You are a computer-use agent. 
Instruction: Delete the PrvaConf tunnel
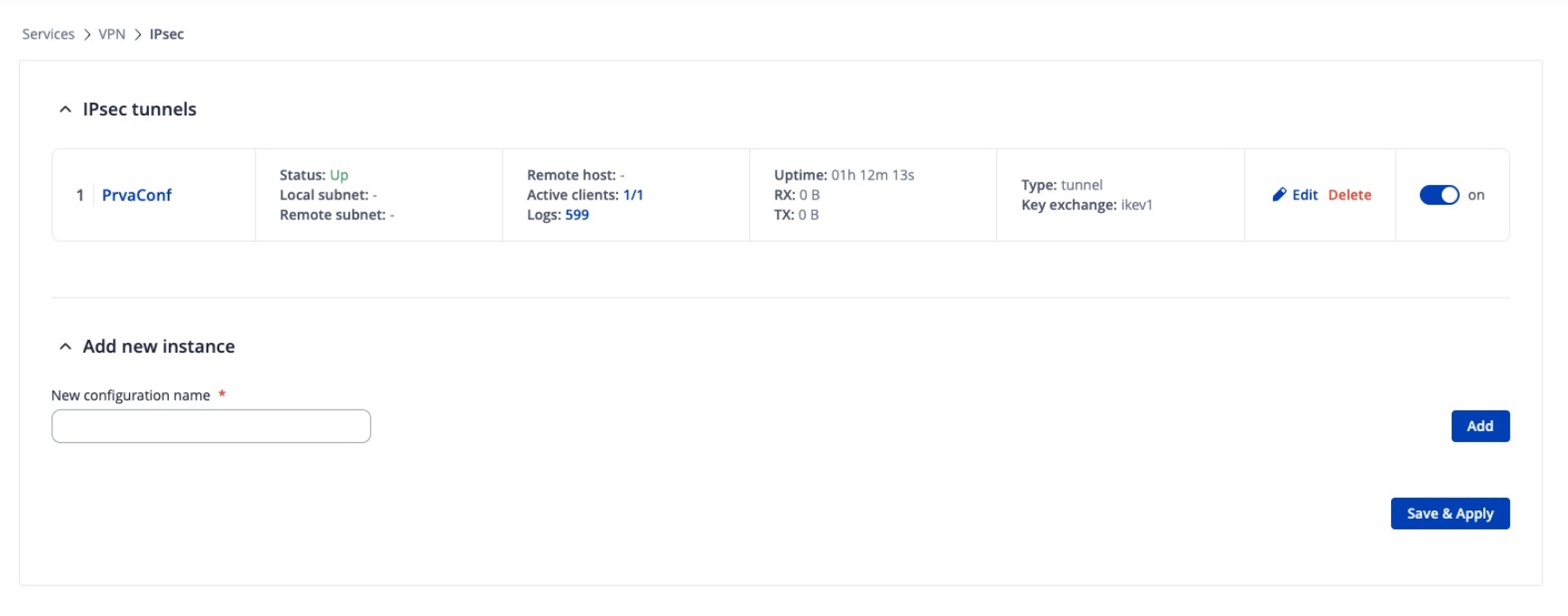1349,195
